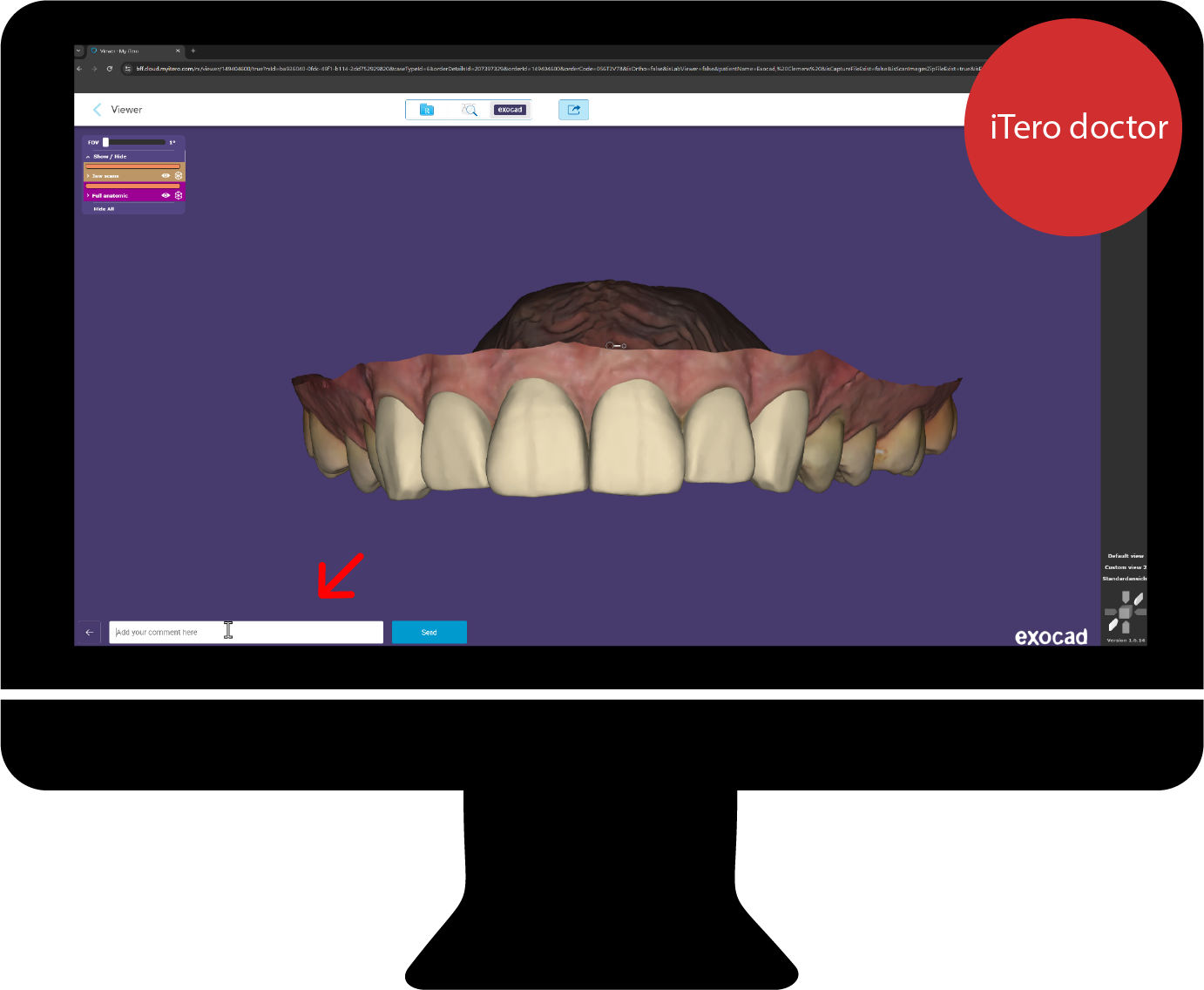Click the browser back arrow

[x=79, y=68]
